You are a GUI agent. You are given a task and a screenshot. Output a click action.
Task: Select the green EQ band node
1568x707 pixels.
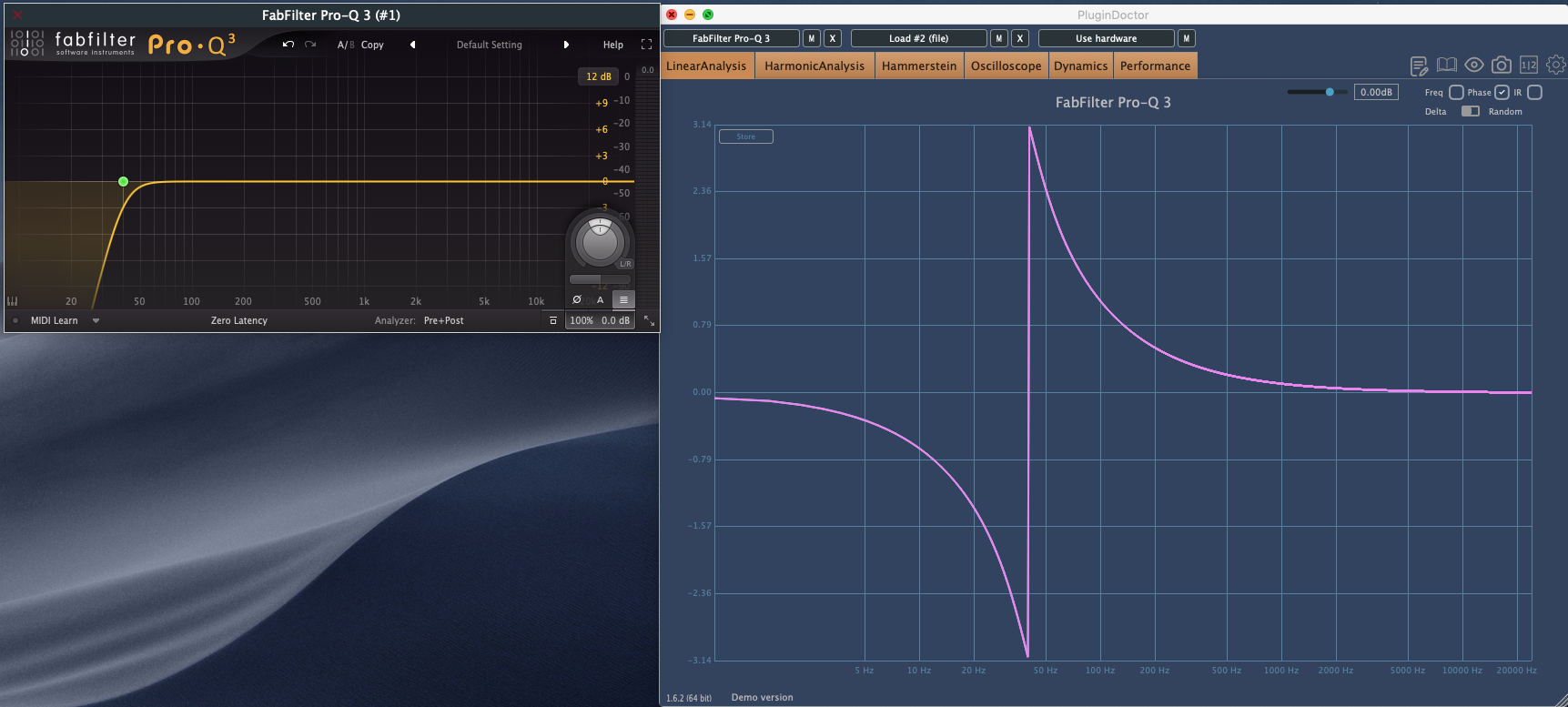(x=124, y=182)
